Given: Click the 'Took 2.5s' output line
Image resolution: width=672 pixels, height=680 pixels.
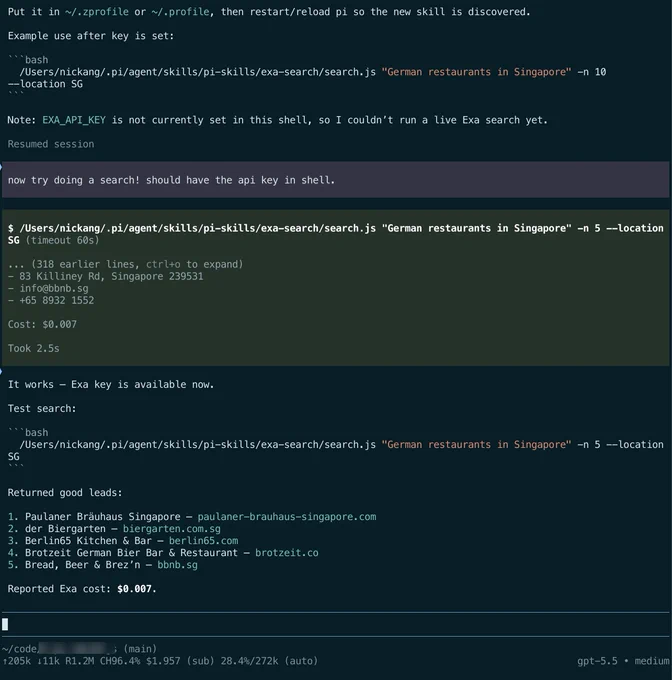Looking at the screenshot, I should pos(33,348).
